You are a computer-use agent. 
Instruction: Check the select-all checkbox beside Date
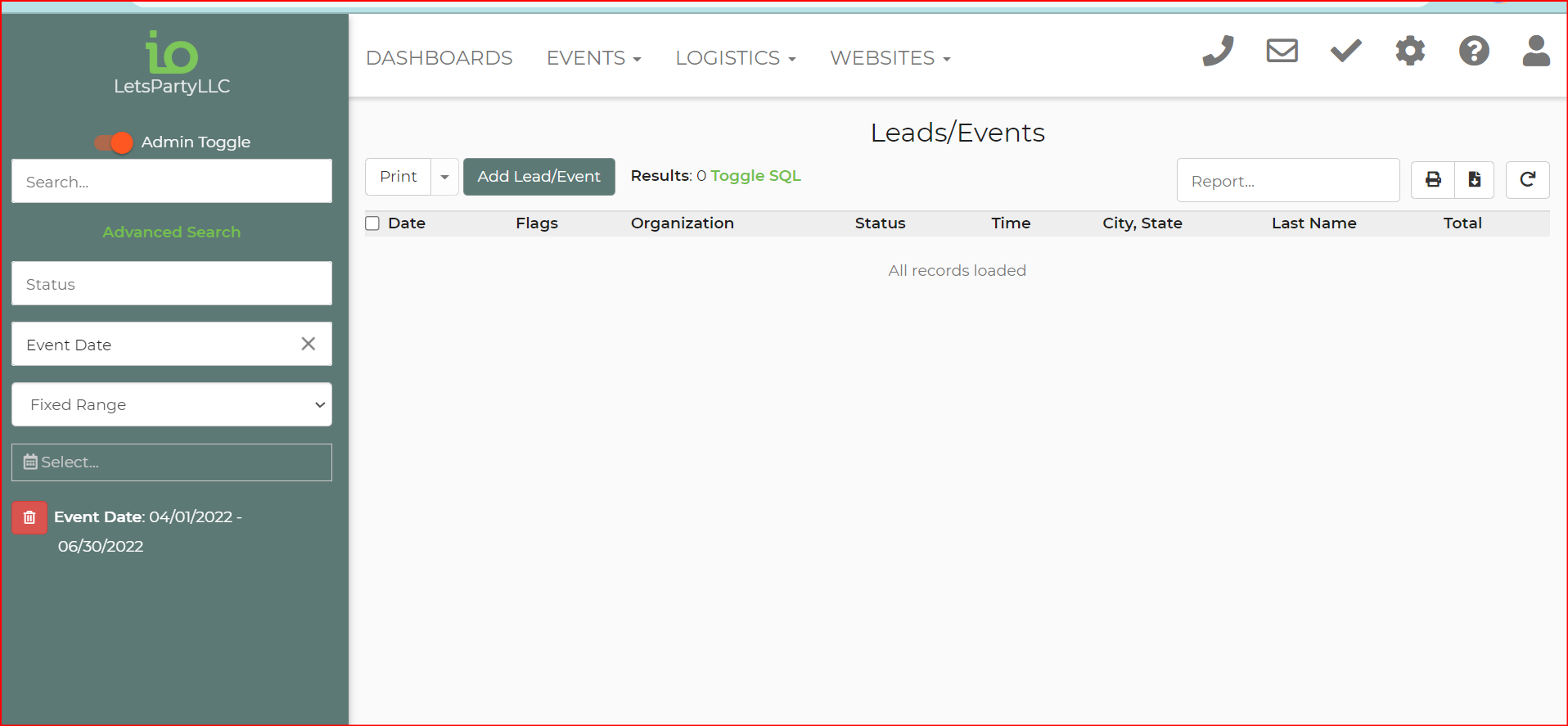click(x=372, y=223)
